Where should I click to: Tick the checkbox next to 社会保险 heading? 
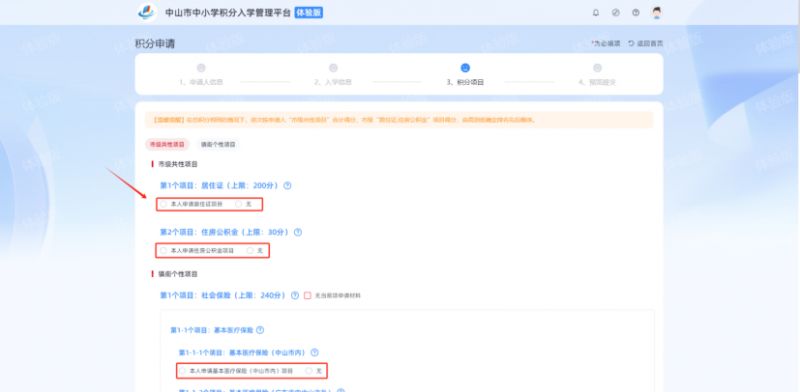click(307, 296)
